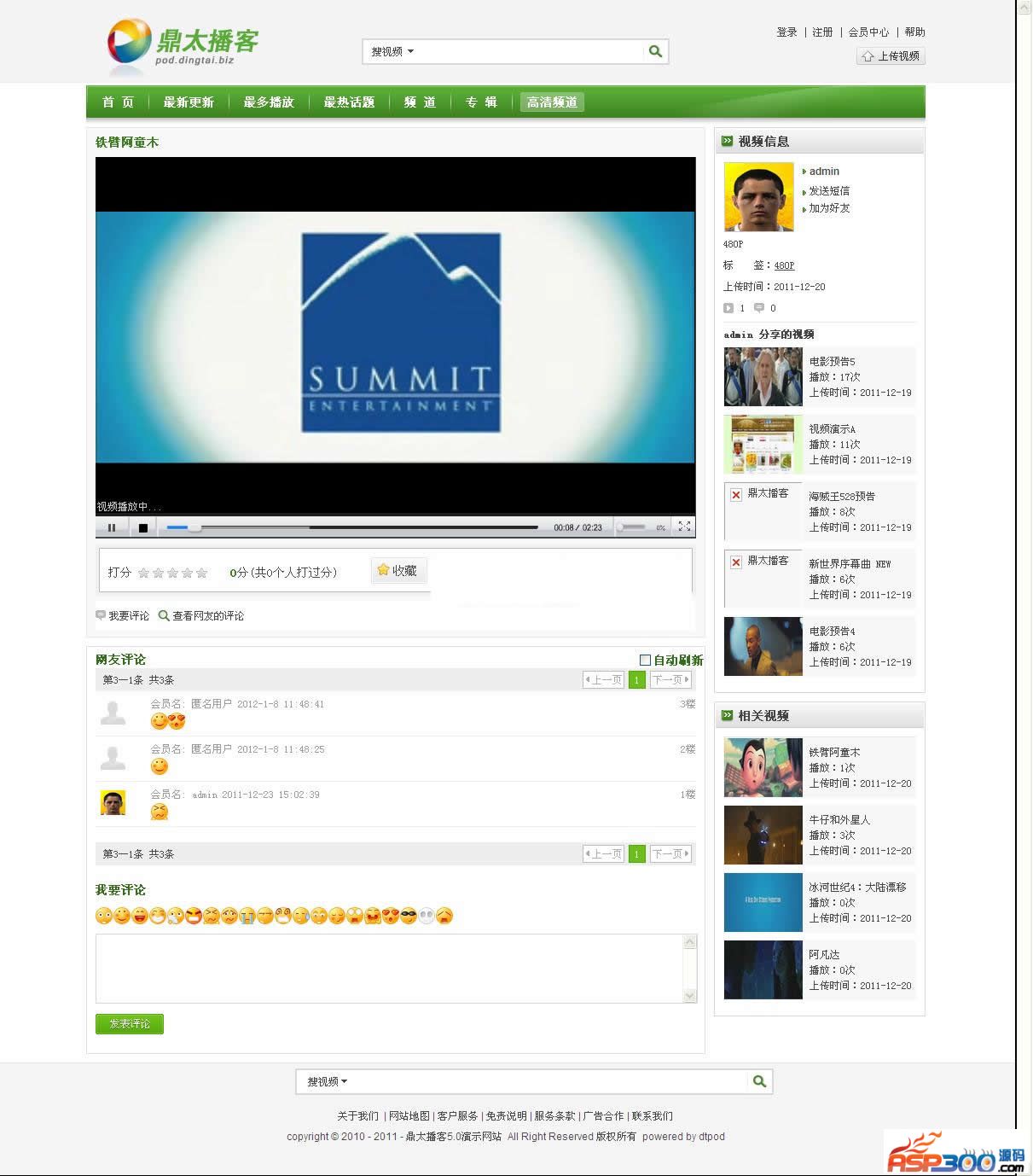Go to 首页 in the navigation bar
This screenshot has height=1176, width=1033.
118,102
